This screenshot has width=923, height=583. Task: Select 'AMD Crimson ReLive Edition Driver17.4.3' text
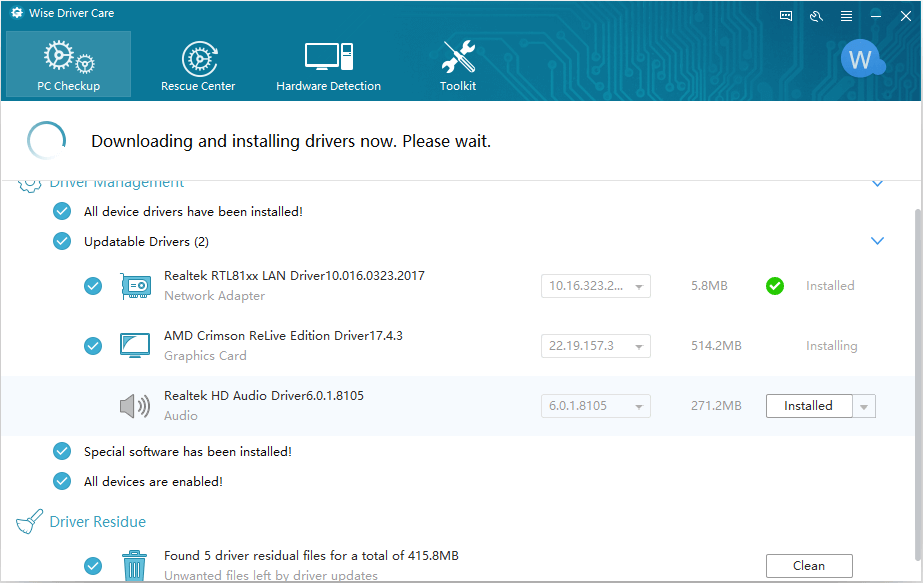tap(283, 336)
